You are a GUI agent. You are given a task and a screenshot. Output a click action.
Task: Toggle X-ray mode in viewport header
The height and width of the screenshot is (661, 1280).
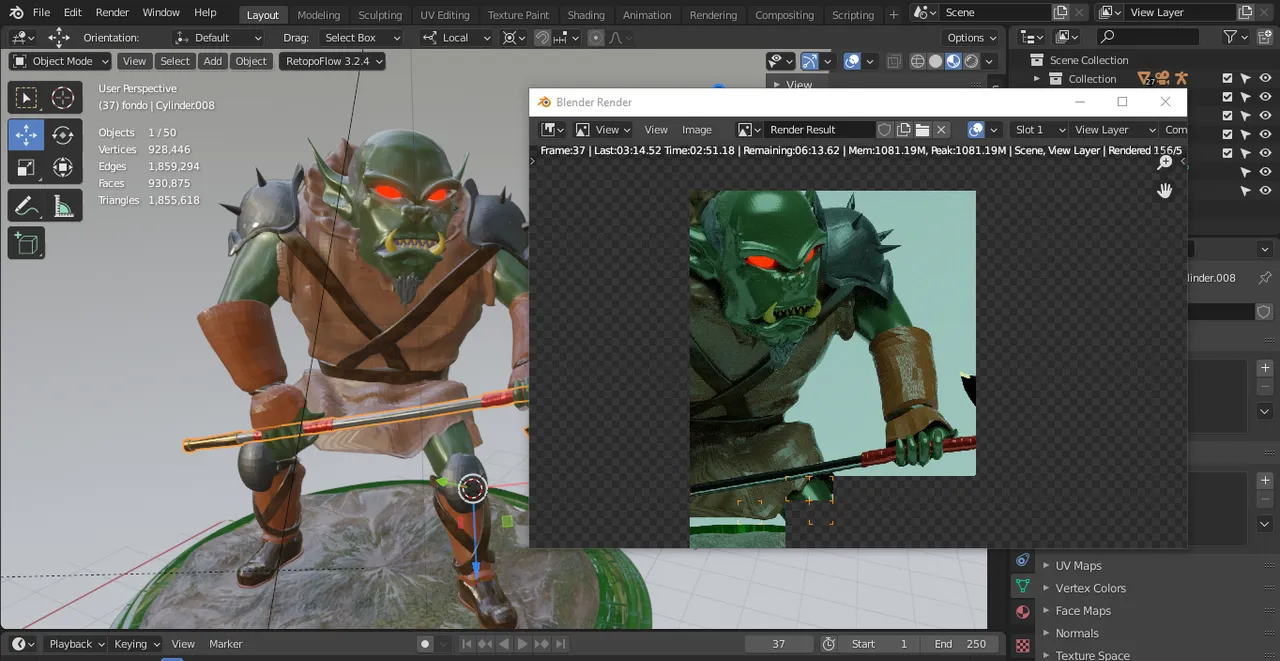click(894, 61)
